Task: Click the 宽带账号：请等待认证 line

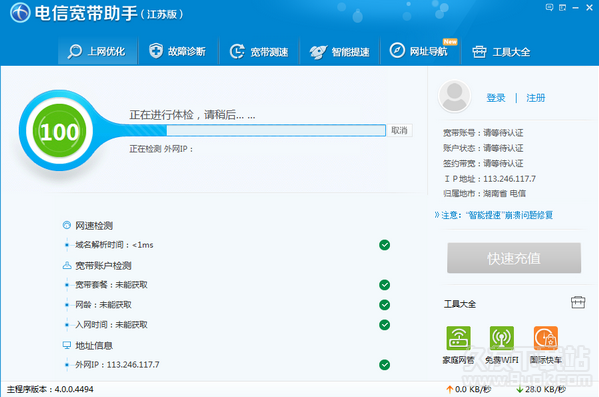Action: (x=483, y=133)
